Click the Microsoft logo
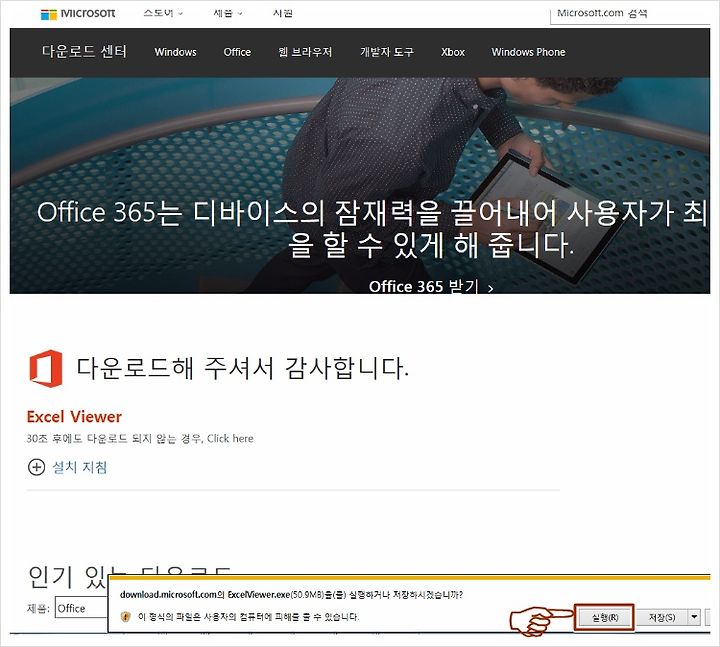 point(78,14)
